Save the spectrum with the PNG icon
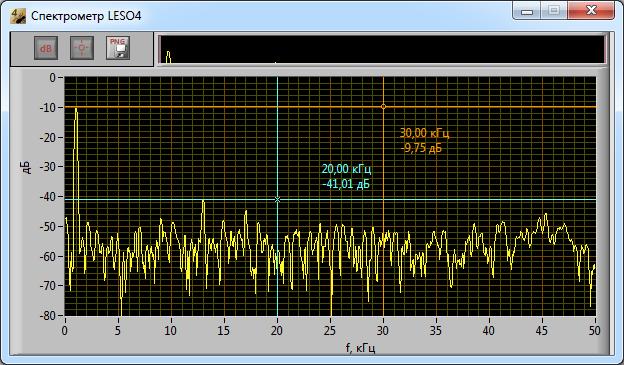 [x=118, y=48]
